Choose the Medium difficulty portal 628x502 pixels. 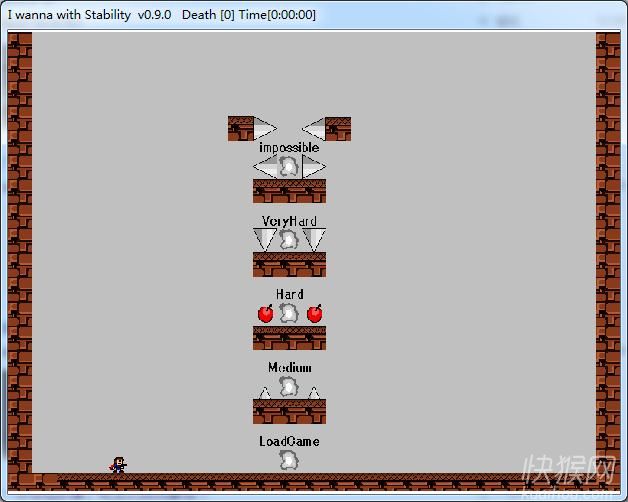pos(289,386)
